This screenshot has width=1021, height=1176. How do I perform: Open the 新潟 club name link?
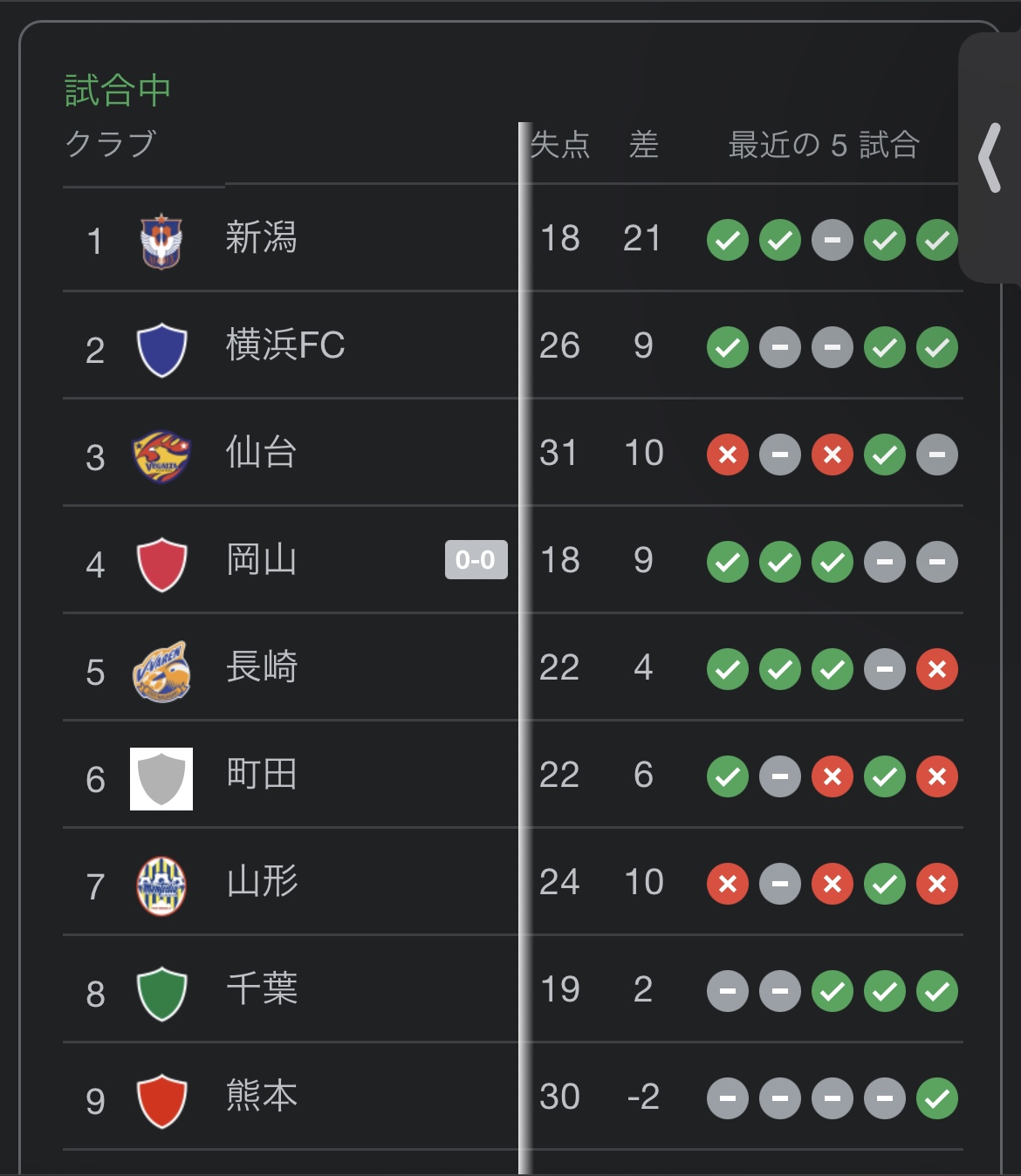pyautogui.click(x=261, y=238)
